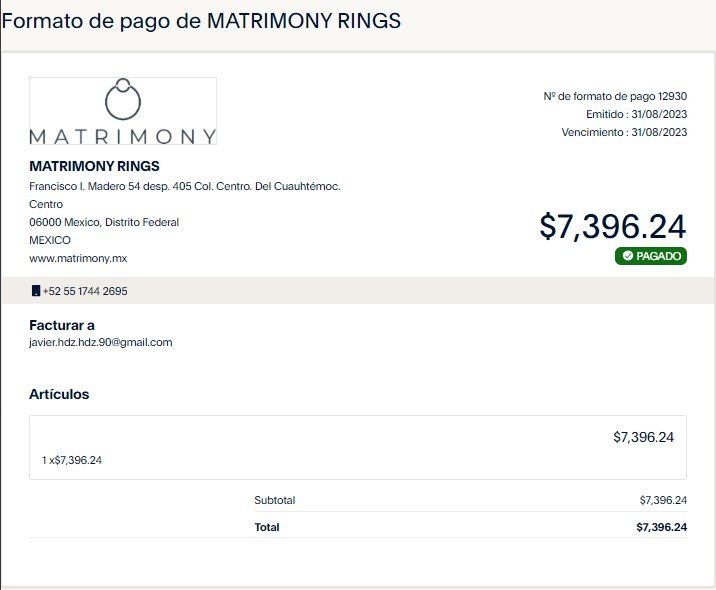Click the MATRIMONY RINGS bold company name
The image size is (716, 590).
click(x=95, y=166)
